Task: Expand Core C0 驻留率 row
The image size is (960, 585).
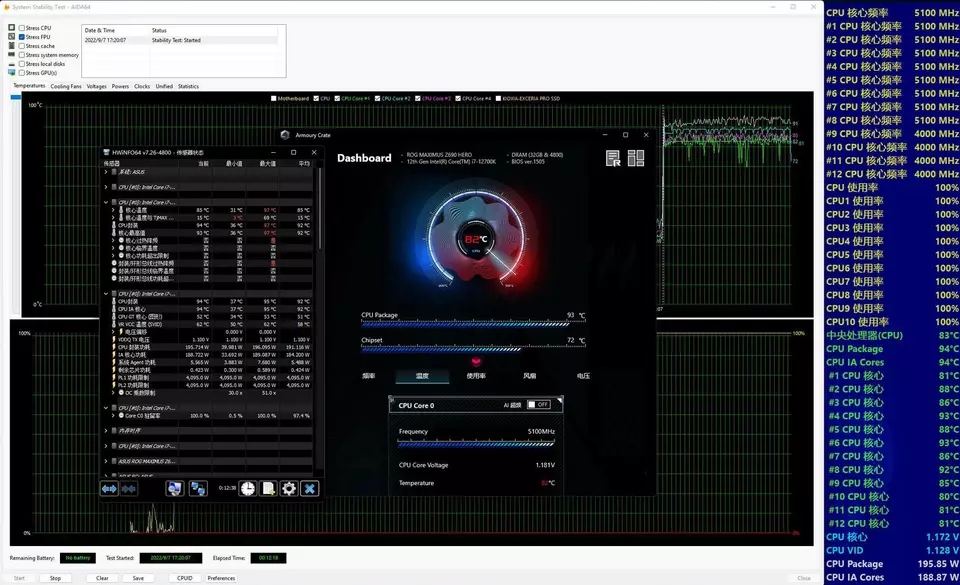Action: tap(113, 415)
